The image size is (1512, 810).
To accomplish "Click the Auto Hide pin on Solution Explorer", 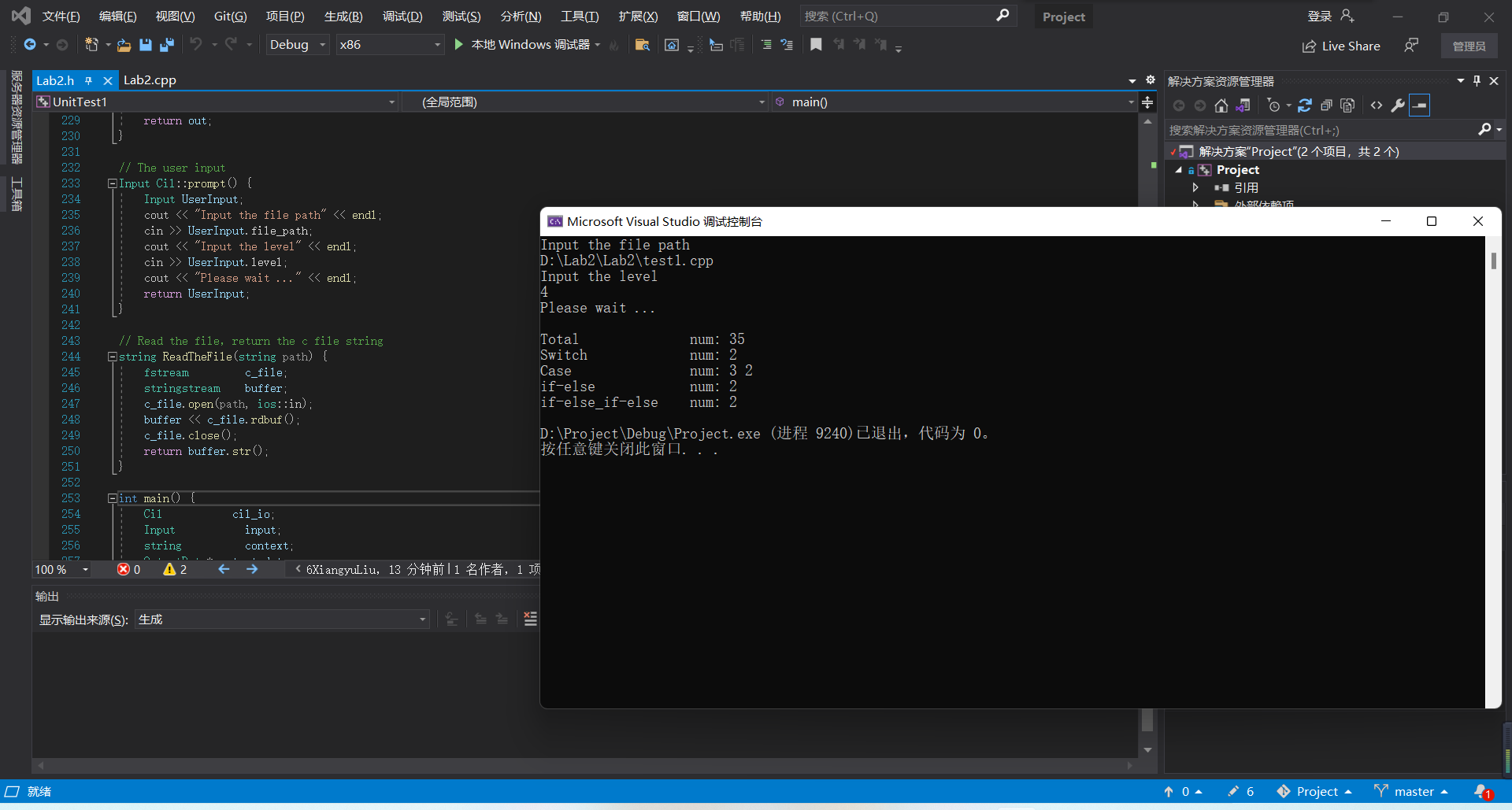I will pyautogui.click(x=1477, y=80).
